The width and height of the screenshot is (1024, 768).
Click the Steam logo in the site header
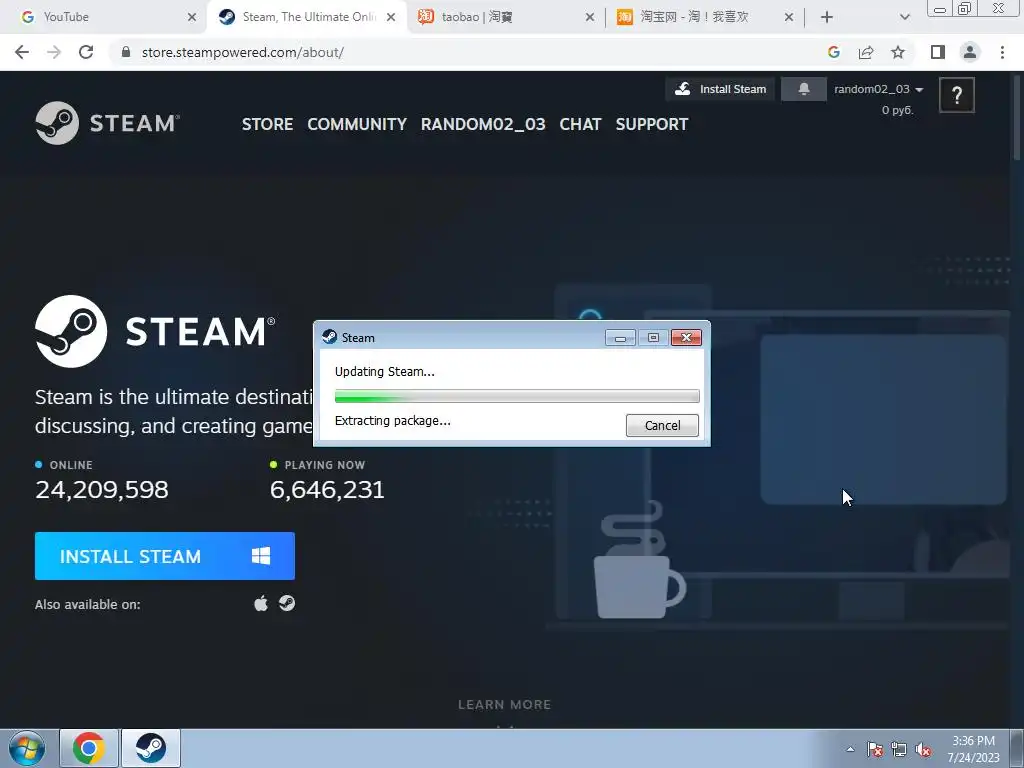tap(107, 123)
